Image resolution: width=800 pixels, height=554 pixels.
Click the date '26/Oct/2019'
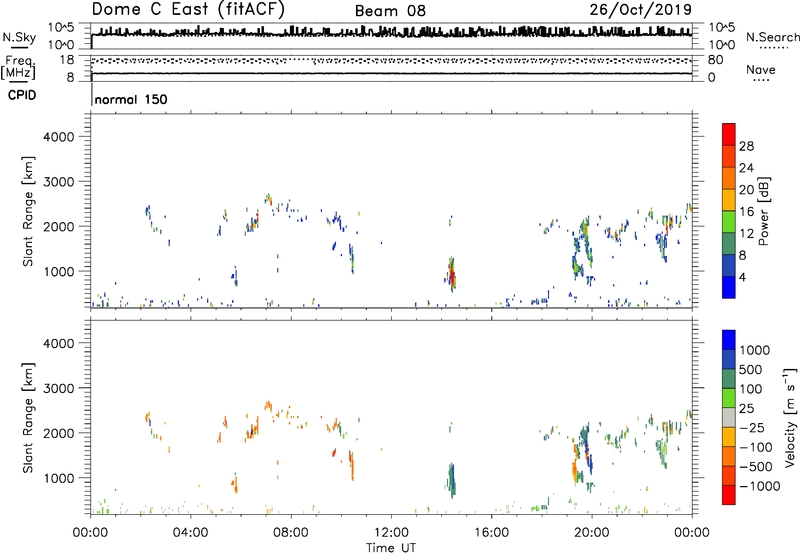[x=641, y=10]
